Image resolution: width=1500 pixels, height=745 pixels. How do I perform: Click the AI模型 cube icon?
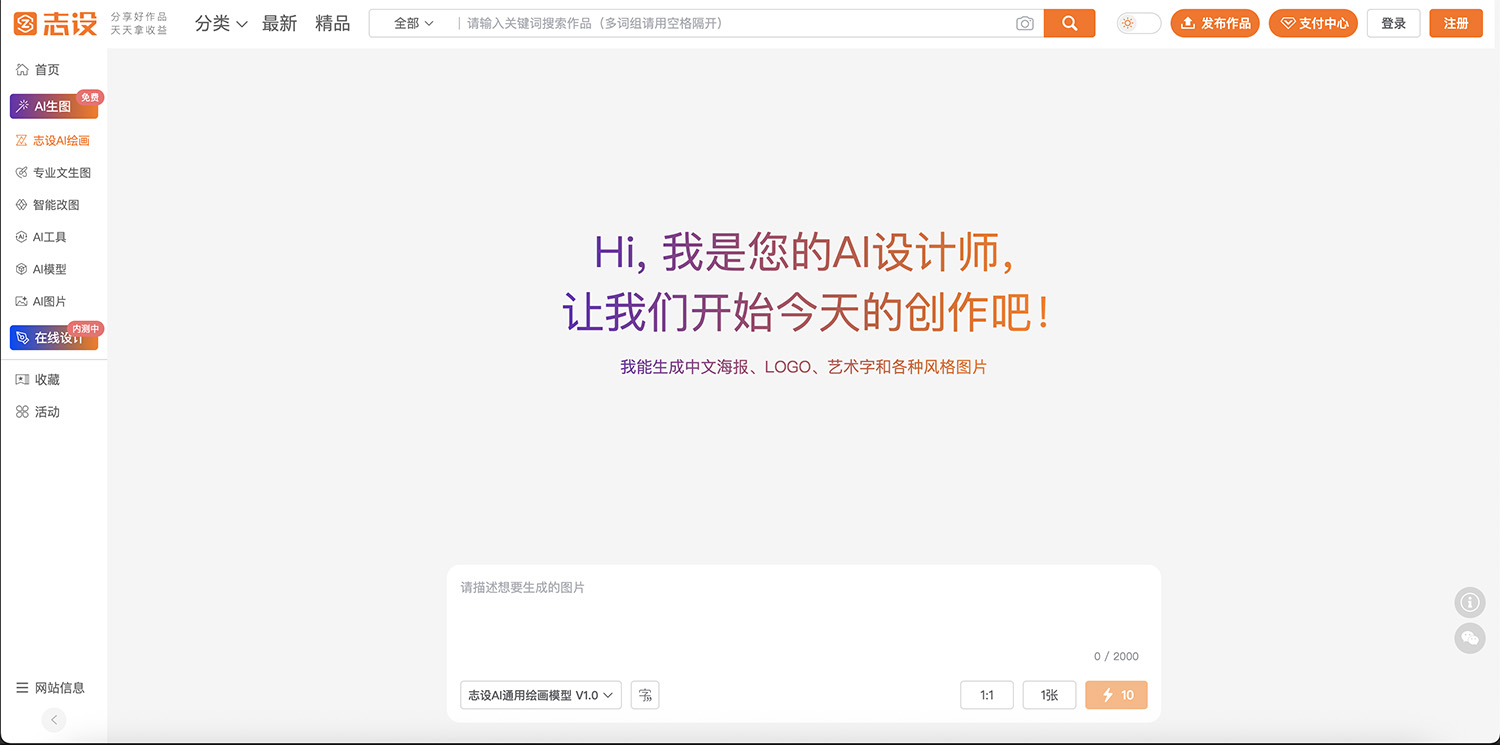point(22,269)
